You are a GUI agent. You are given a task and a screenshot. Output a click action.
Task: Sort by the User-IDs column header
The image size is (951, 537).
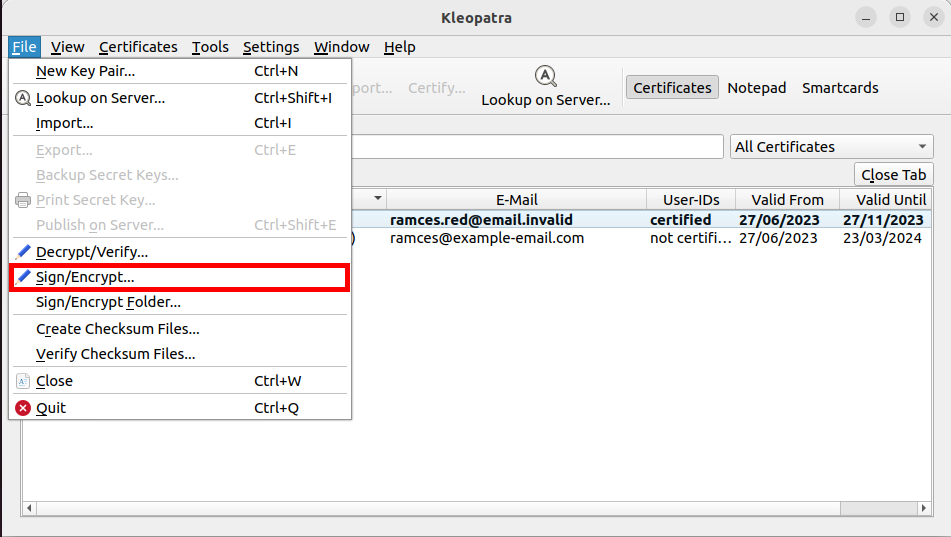coord(691,200)
